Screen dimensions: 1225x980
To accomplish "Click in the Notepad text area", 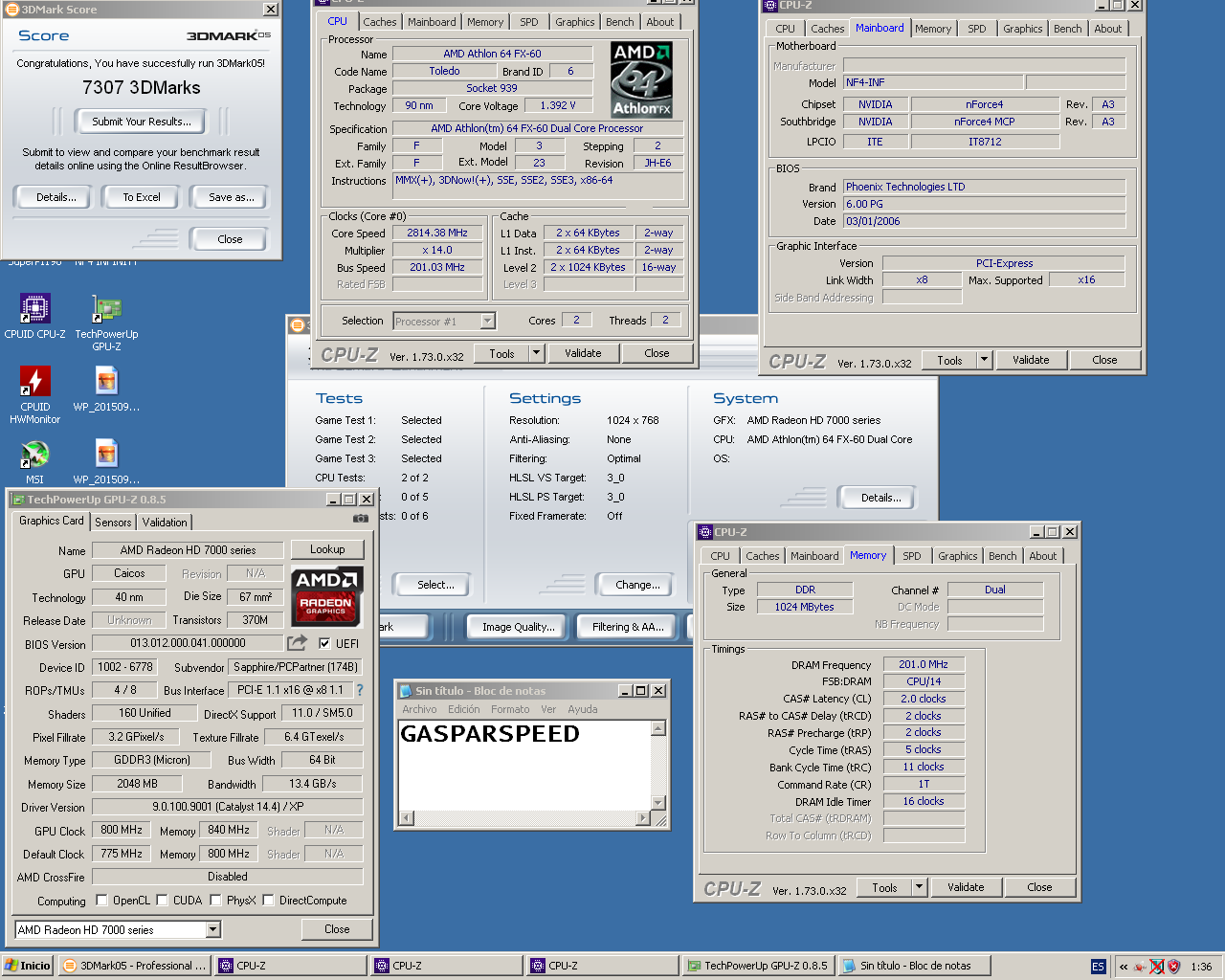I will point(524,765).
